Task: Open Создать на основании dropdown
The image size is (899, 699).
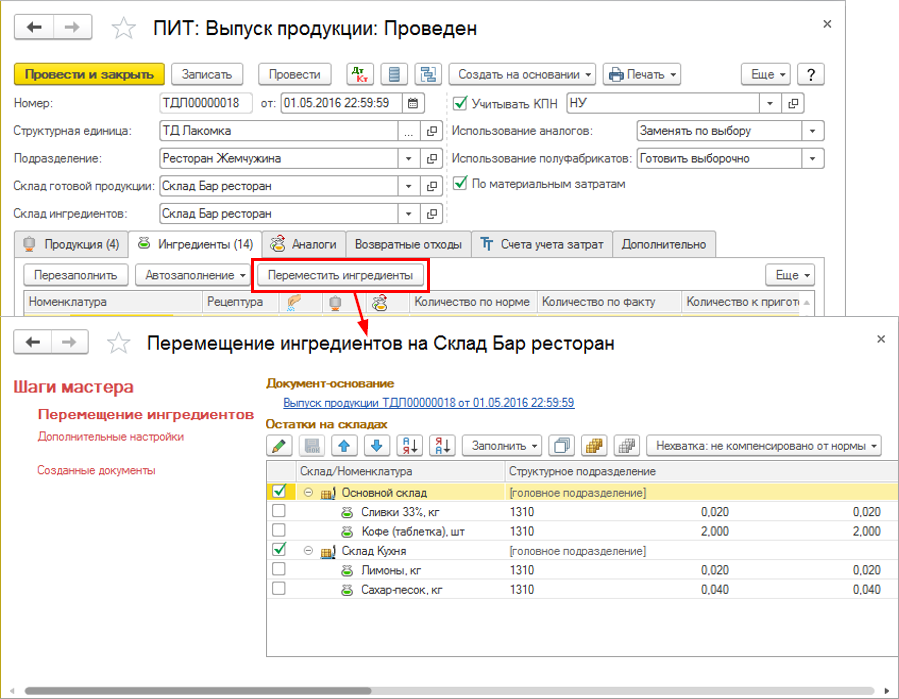Action: [522, 74]
